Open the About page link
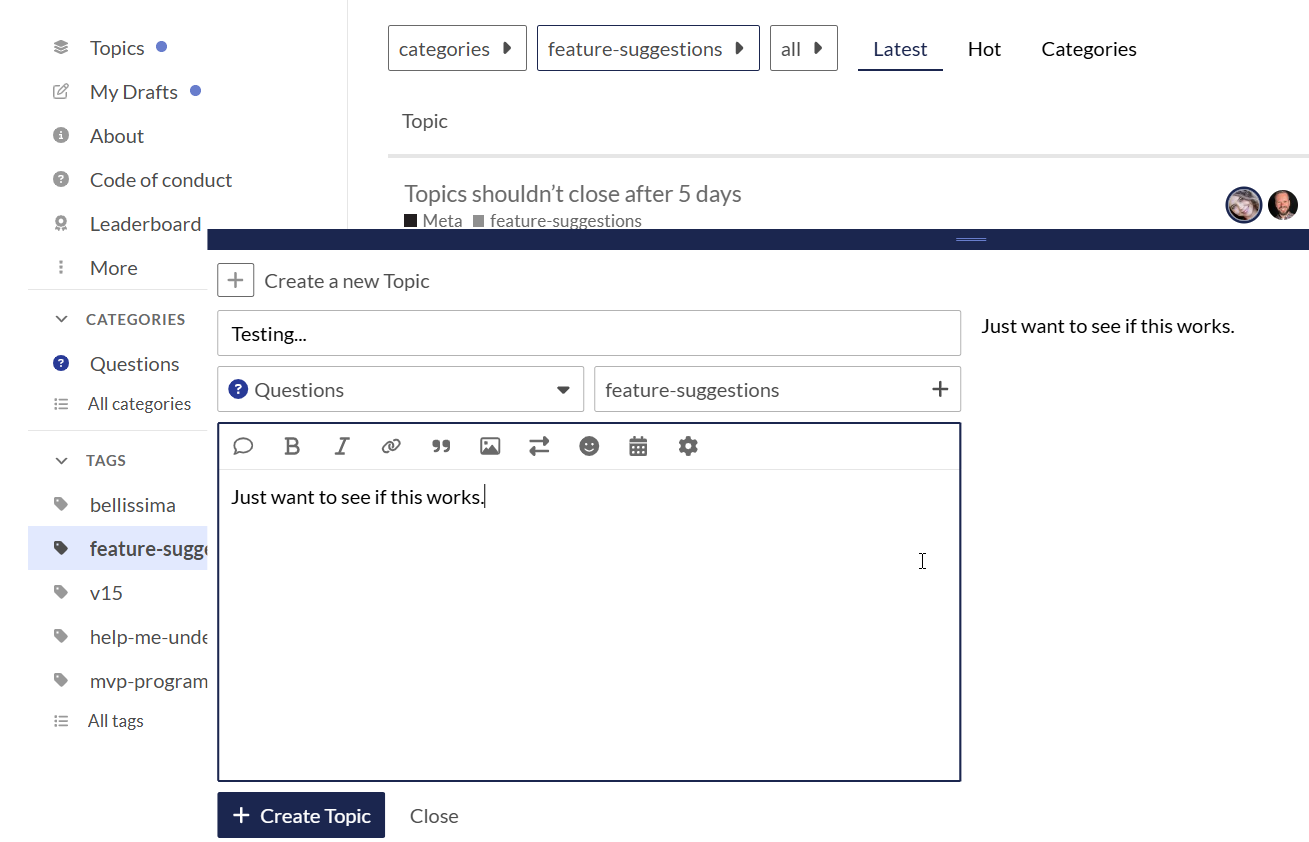 (117, 136)
